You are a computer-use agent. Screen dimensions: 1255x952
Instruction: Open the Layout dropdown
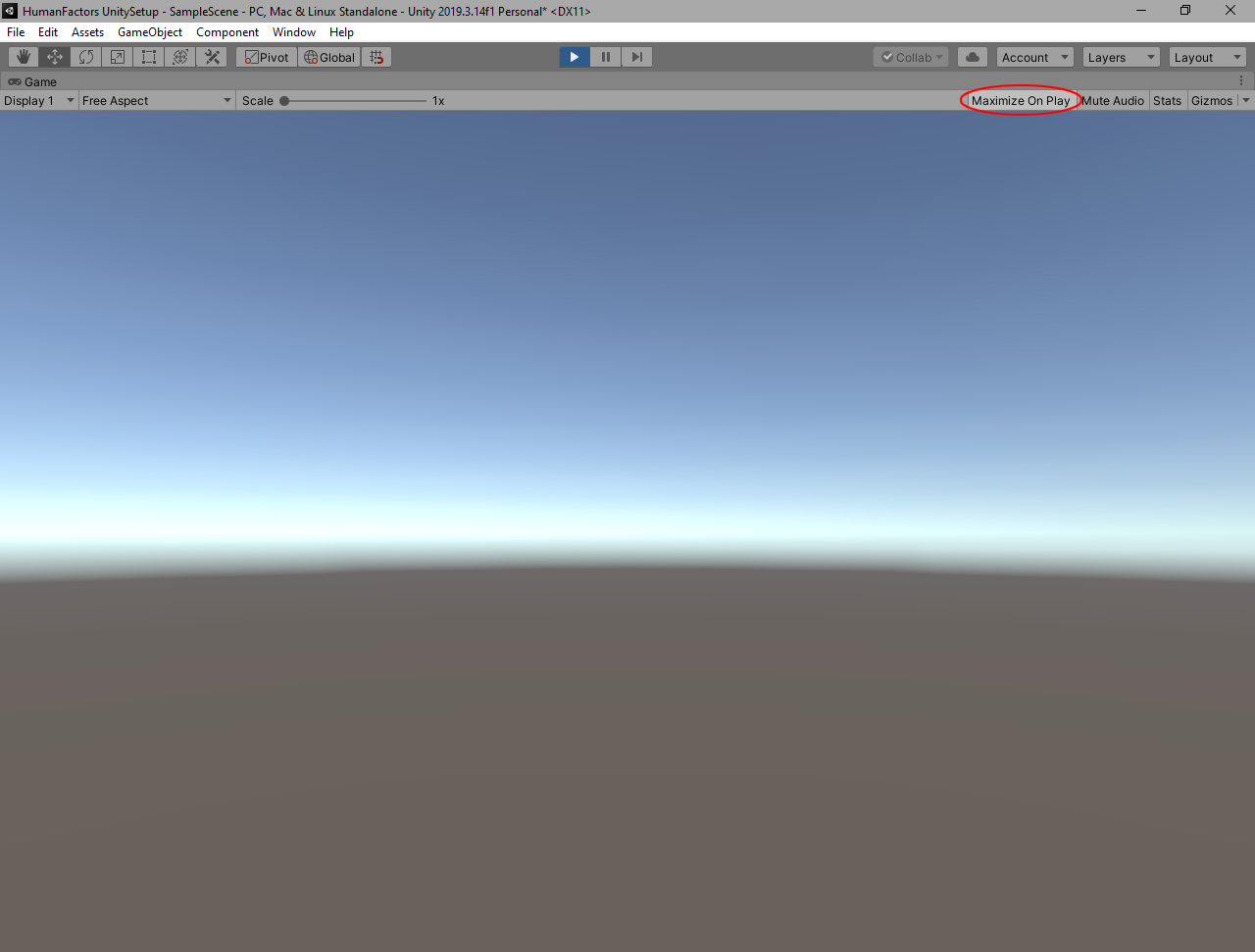click(1208, 57)
